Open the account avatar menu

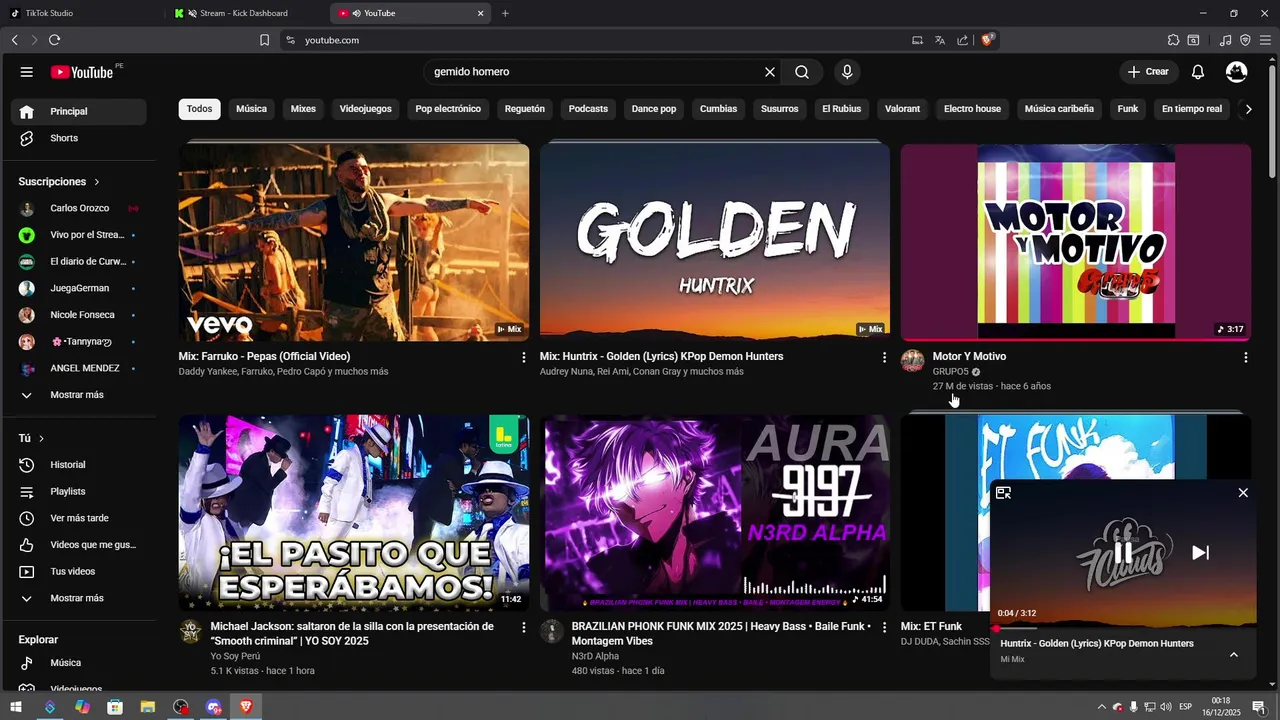[x=1237, y=72]
